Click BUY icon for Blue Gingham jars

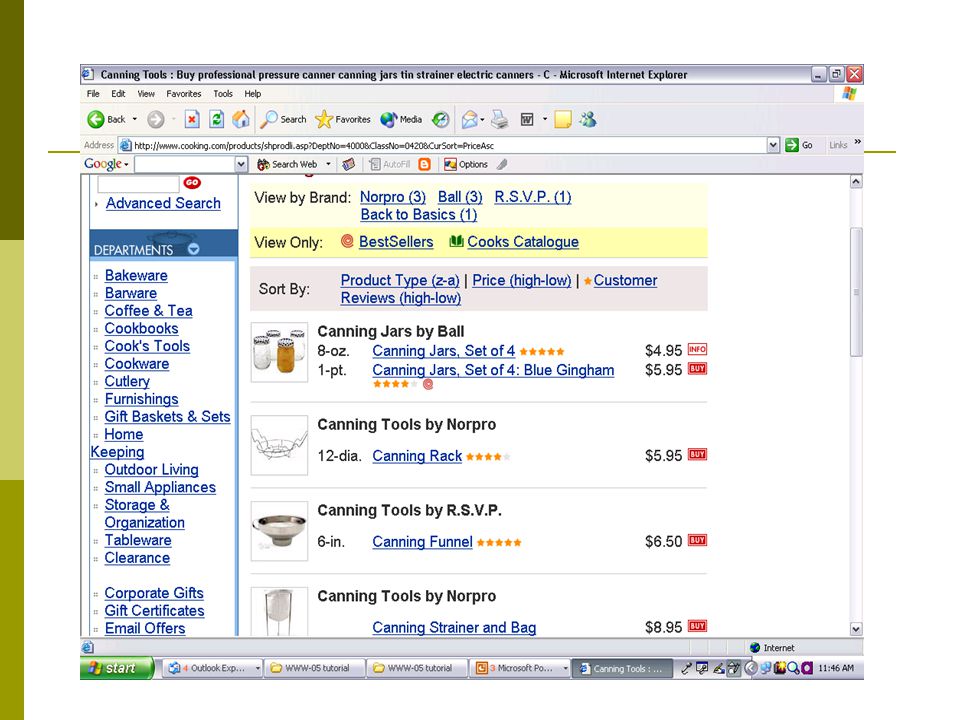697,369
